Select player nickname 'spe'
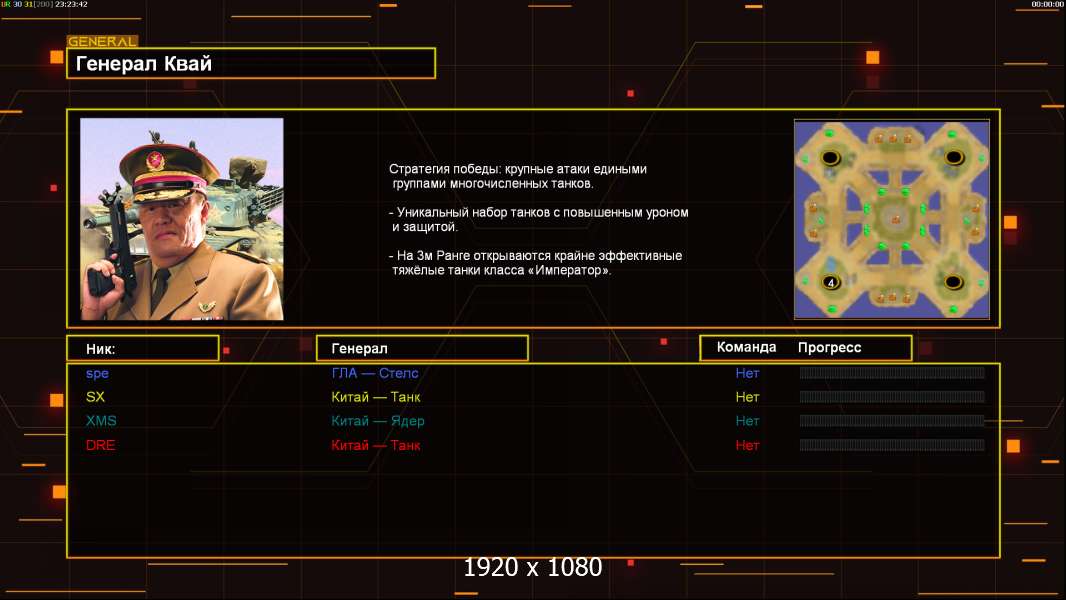1066x600 pixels. [x=97, y=373]
